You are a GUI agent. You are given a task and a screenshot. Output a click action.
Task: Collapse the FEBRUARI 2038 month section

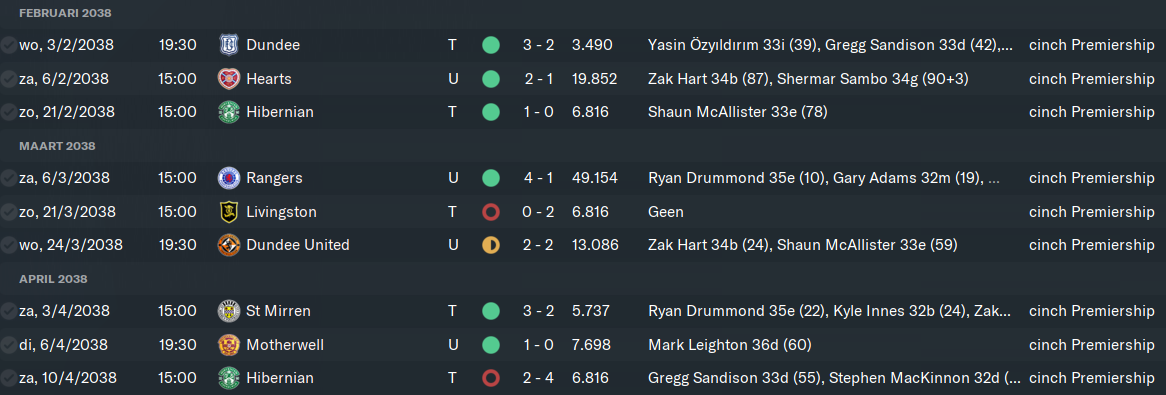[65, 13]
